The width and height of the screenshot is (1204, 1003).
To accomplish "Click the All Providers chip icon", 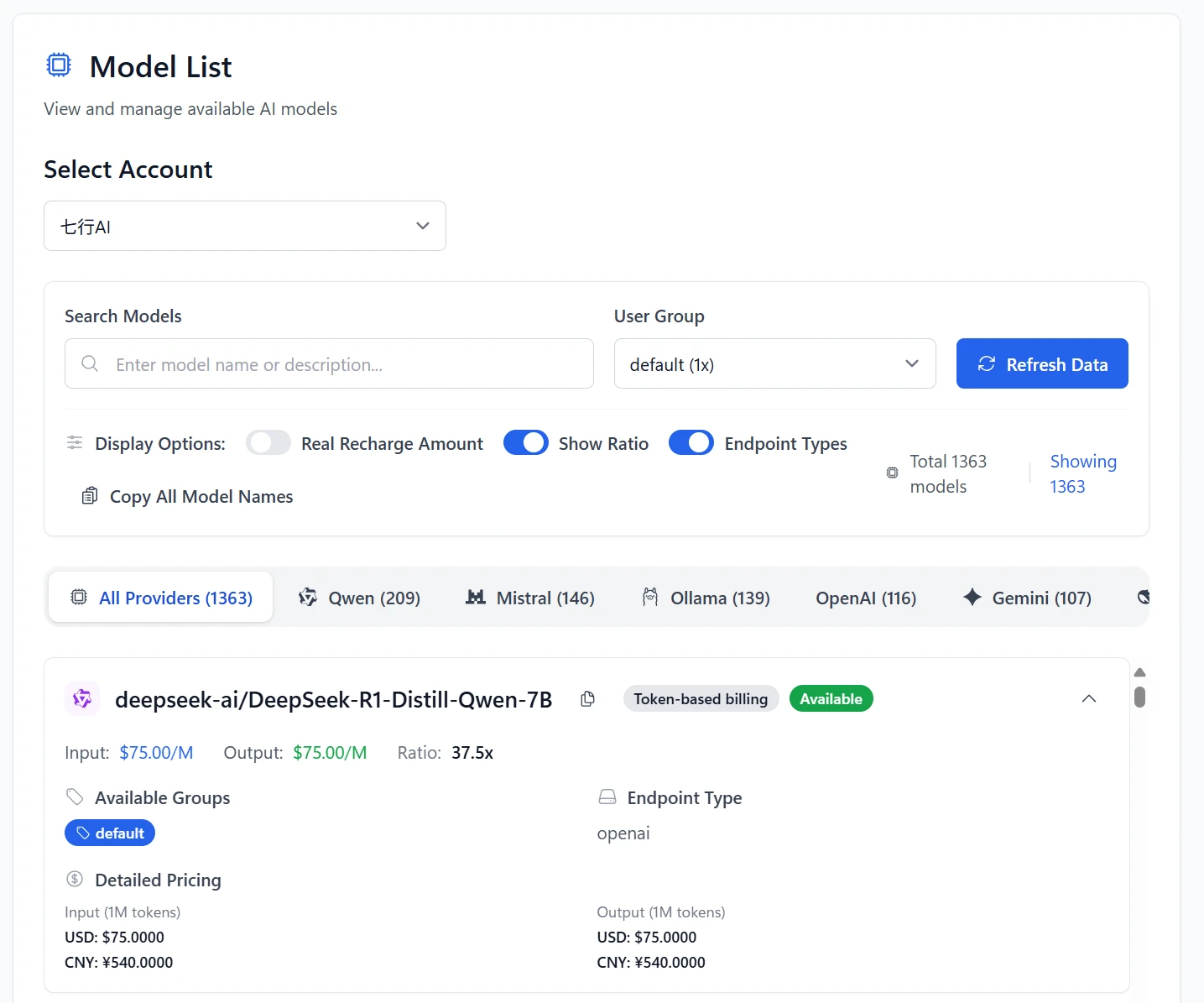I will pyautogui.click(x=79, y=597).
